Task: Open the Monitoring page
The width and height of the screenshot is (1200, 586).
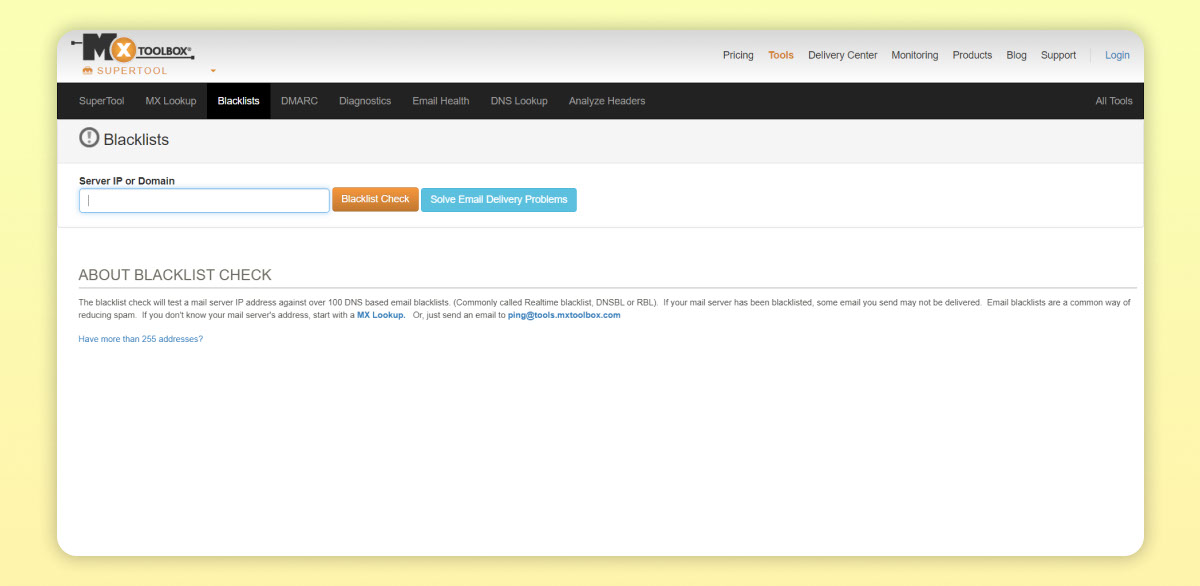Action: (x=914, y=55)
